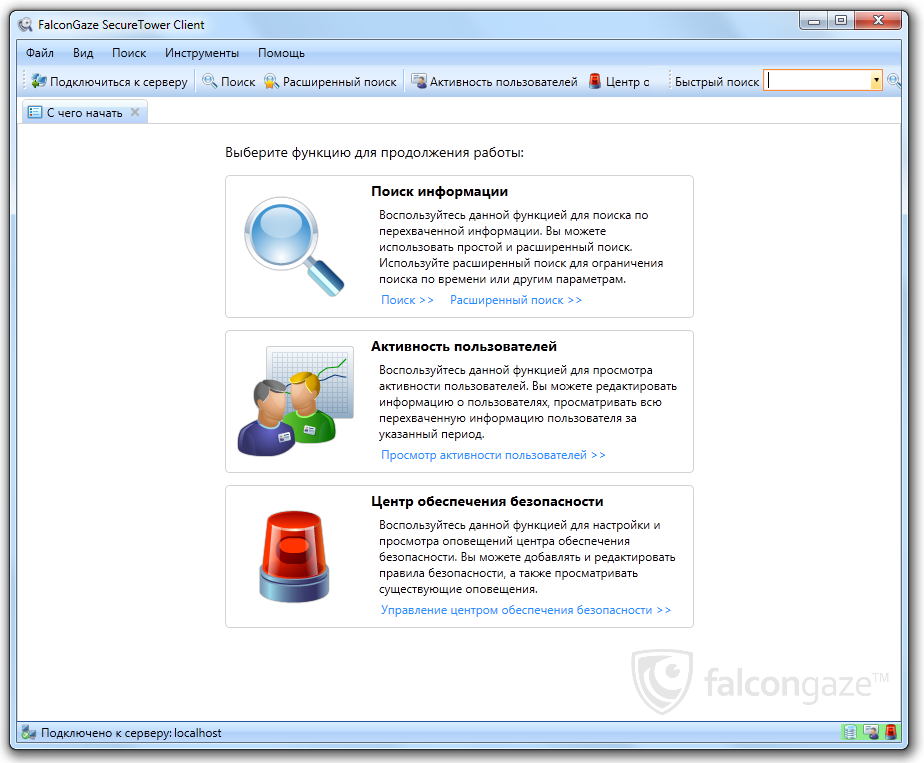Click Подключиться к серверу toolbar button

110,81
